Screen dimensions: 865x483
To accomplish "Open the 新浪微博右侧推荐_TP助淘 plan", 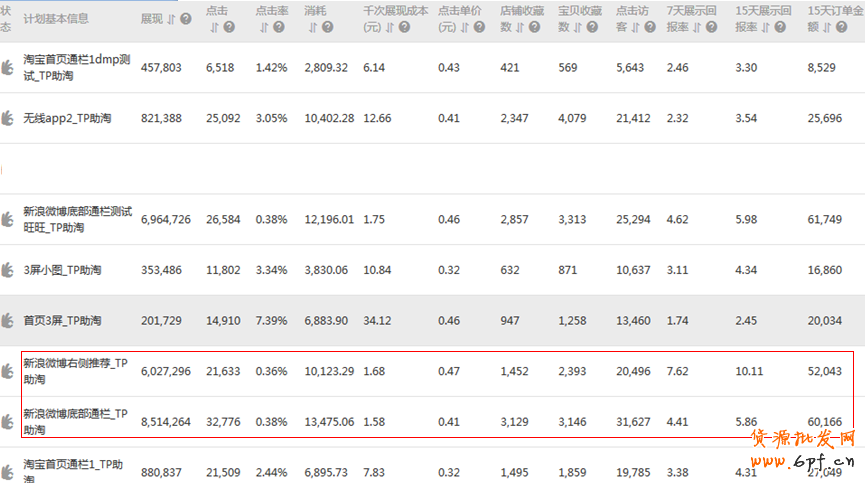I will pos(76,370).
